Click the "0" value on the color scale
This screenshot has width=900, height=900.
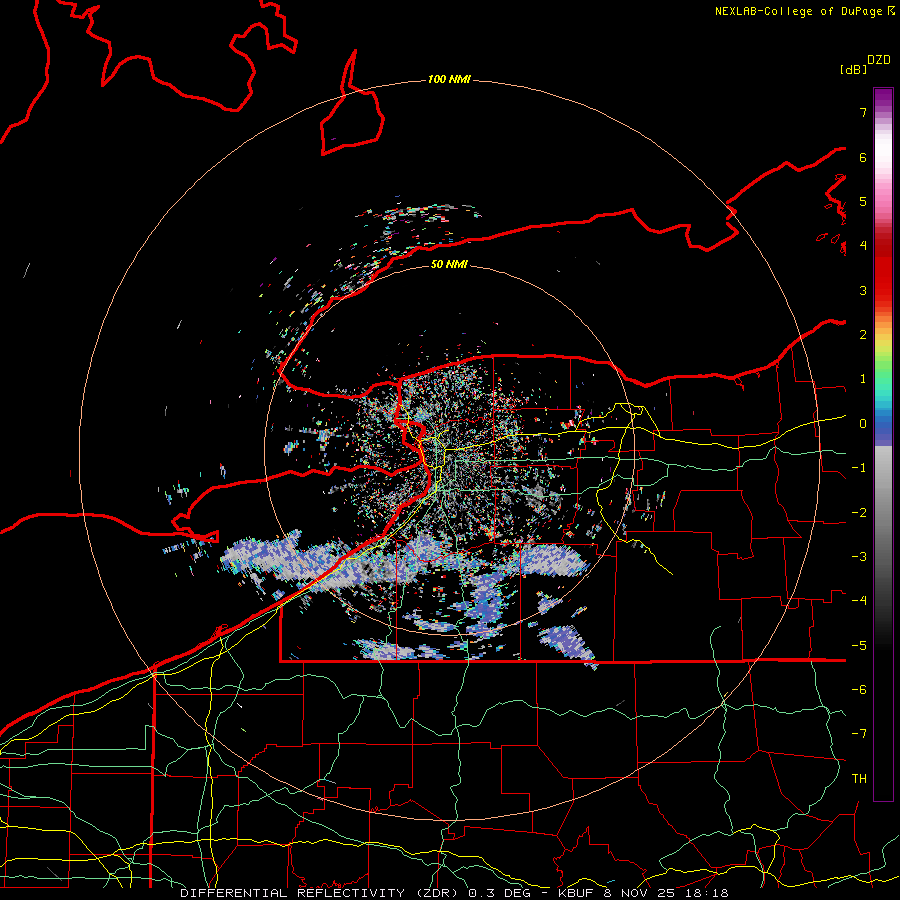[863, 424]
